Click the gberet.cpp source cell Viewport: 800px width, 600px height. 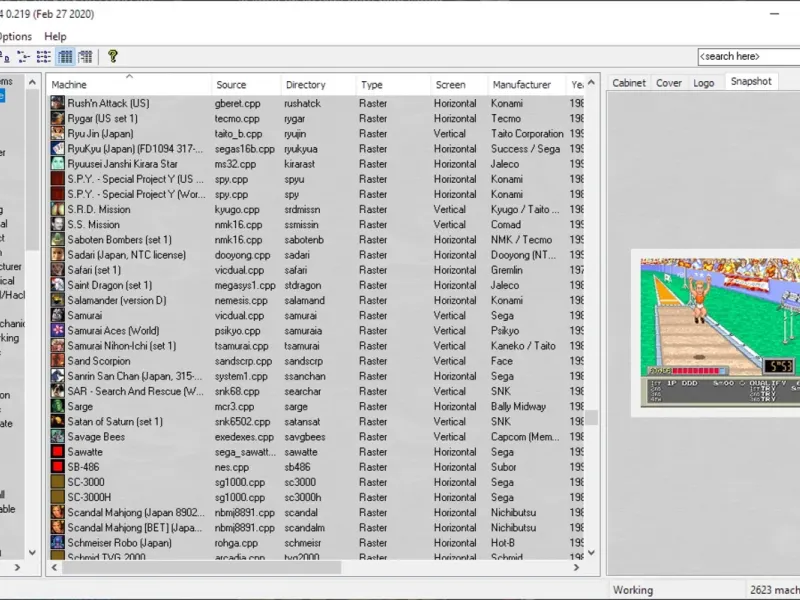(x=237, y=103)
